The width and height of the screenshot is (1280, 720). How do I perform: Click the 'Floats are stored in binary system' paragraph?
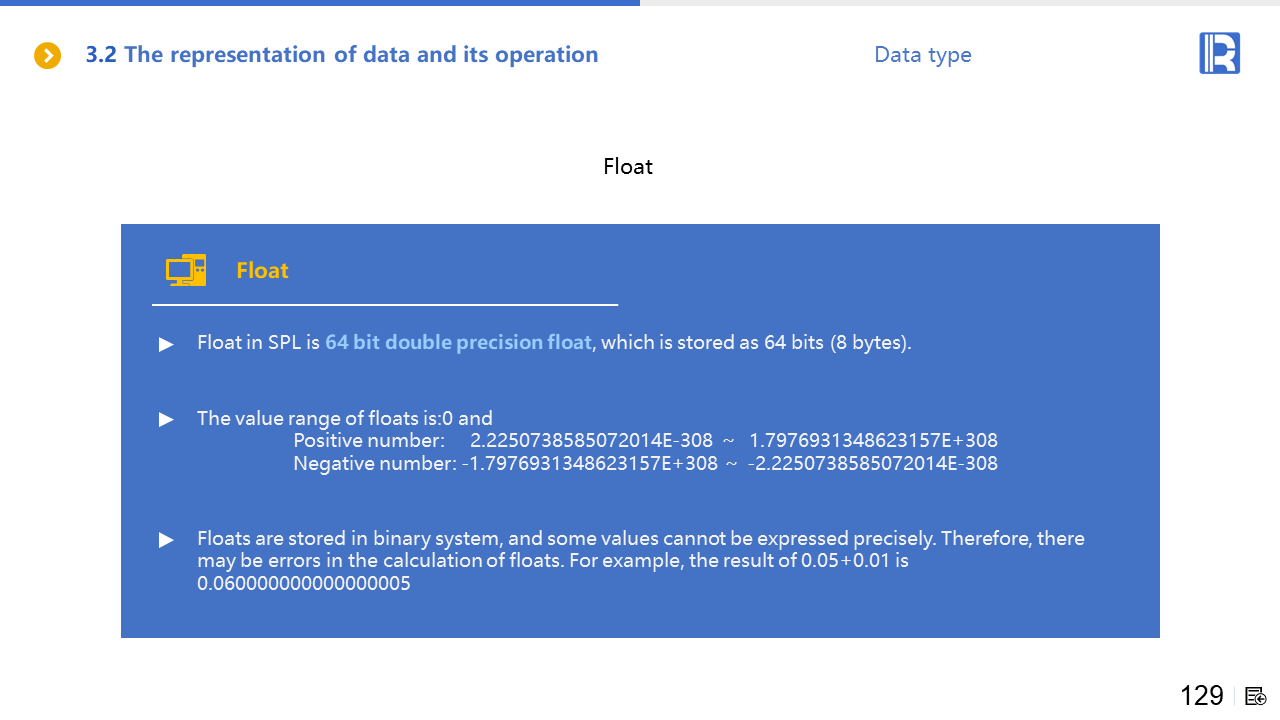pyautogui.click(x=640, y=549)
